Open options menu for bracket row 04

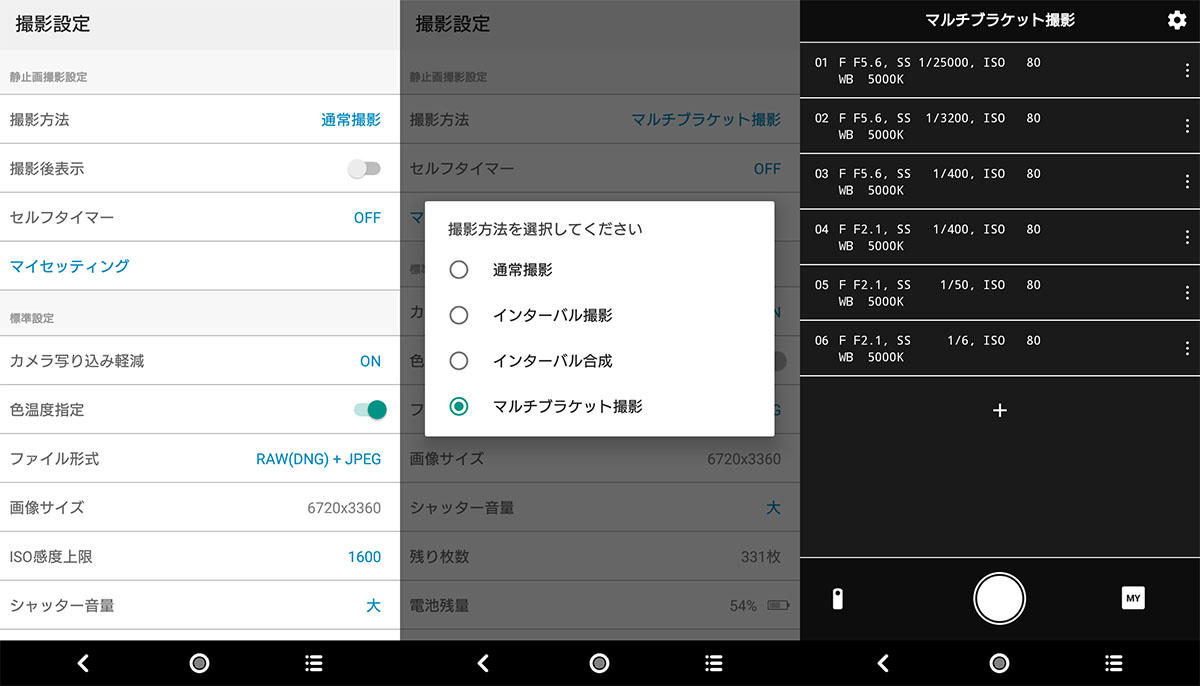[x=1187, y=237]
